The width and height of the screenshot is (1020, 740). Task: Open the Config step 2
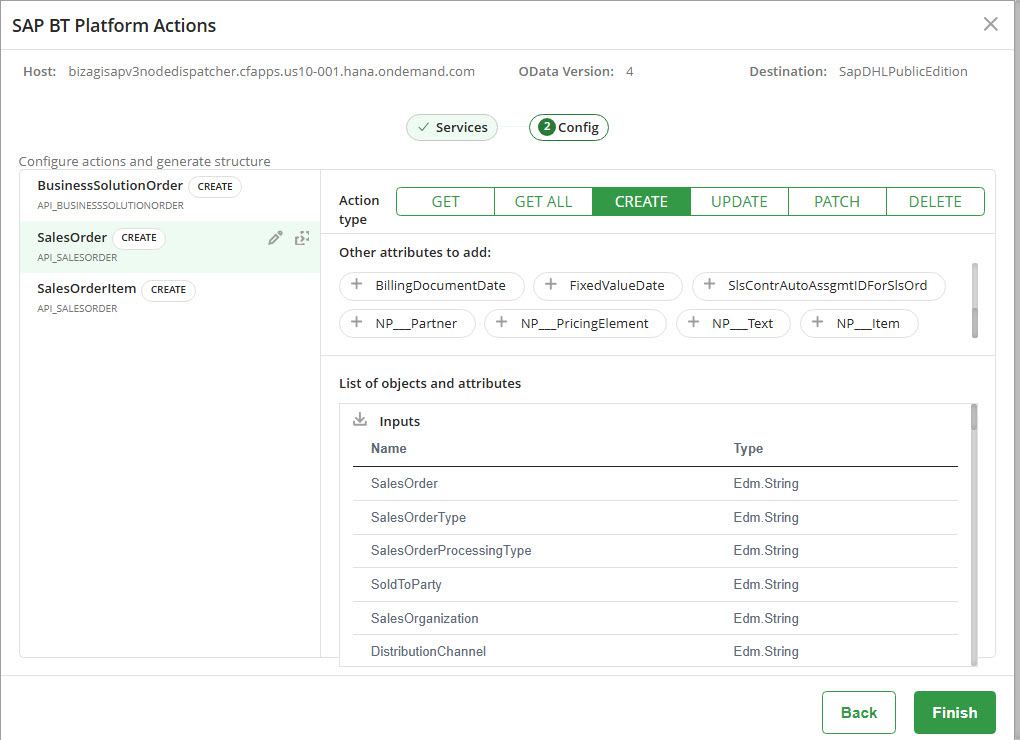569,127
